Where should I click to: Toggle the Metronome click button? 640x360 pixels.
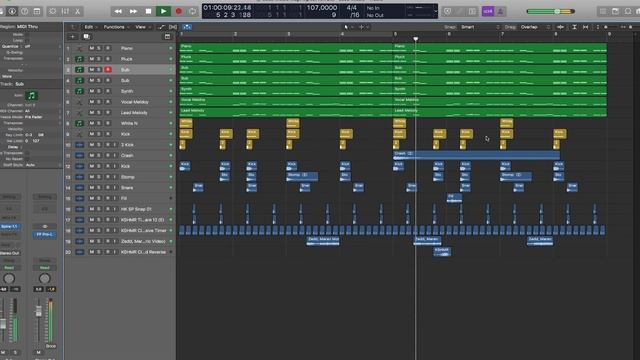(500, 11)
